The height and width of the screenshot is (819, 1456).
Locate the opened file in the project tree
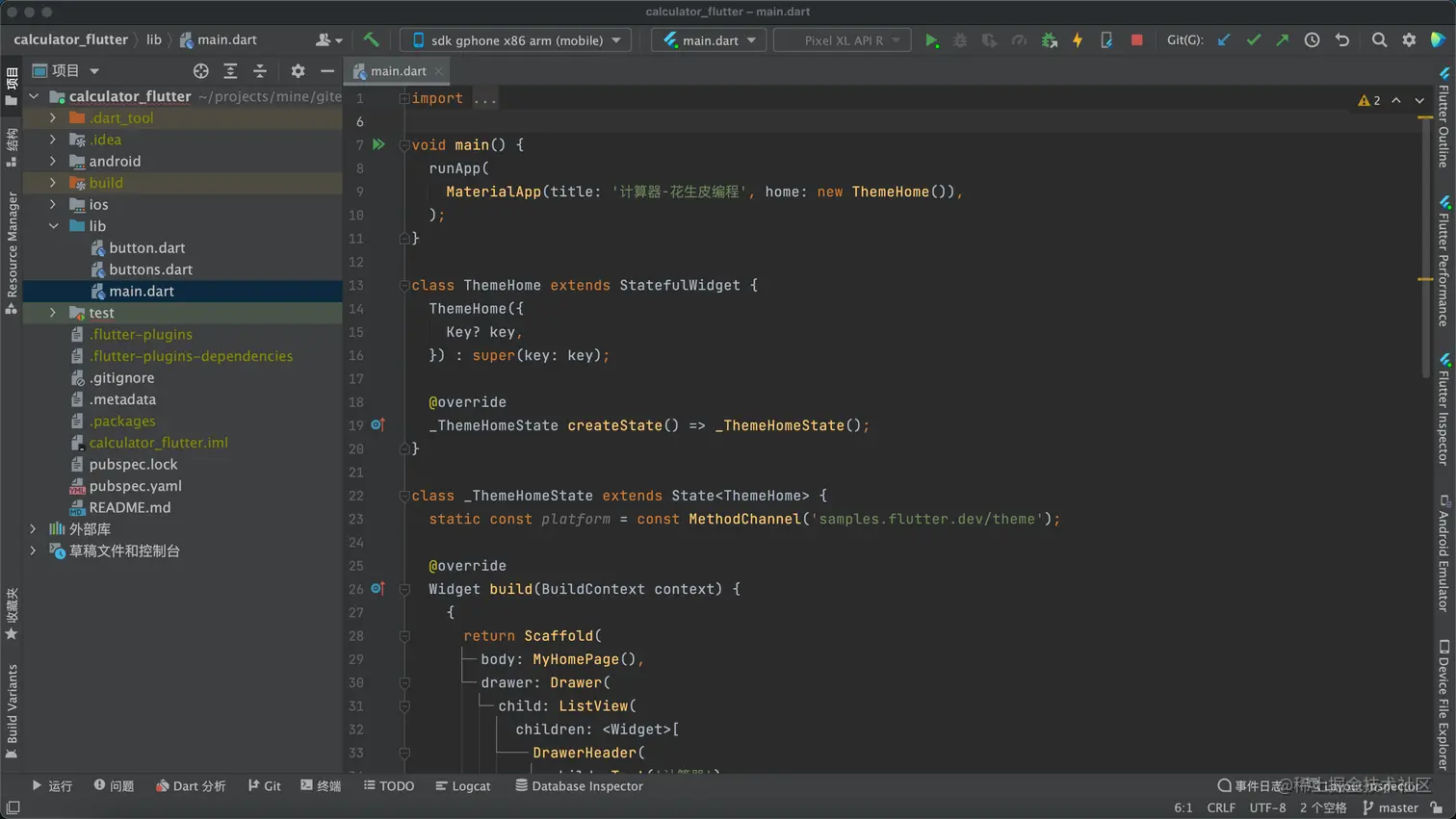pyautogui.click(x=200, y=71)
